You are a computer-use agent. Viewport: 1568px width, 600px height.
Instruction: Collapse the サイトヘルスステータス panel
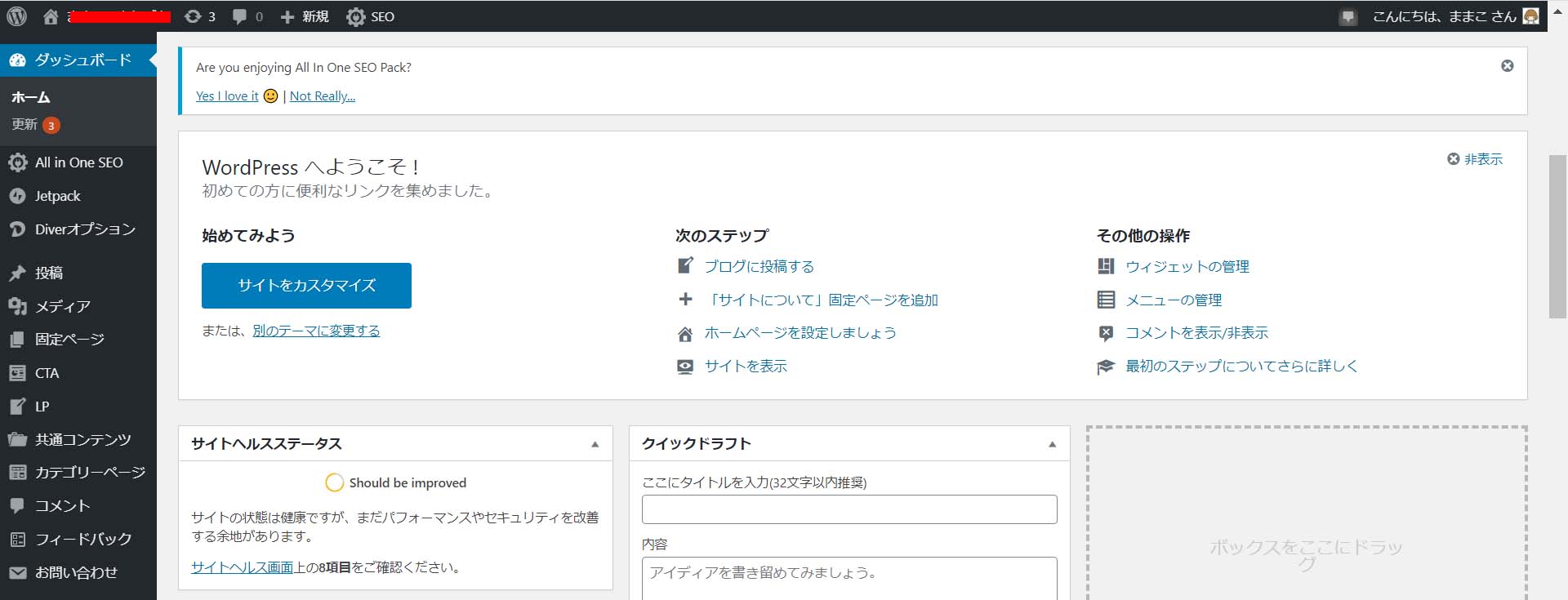(595, 444)
